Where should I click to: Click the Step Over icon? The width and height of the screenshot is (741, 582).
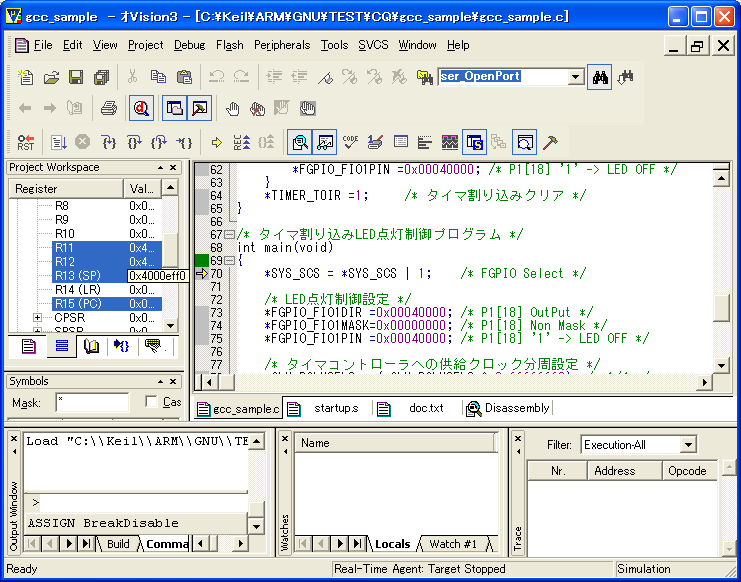(134, 142)
